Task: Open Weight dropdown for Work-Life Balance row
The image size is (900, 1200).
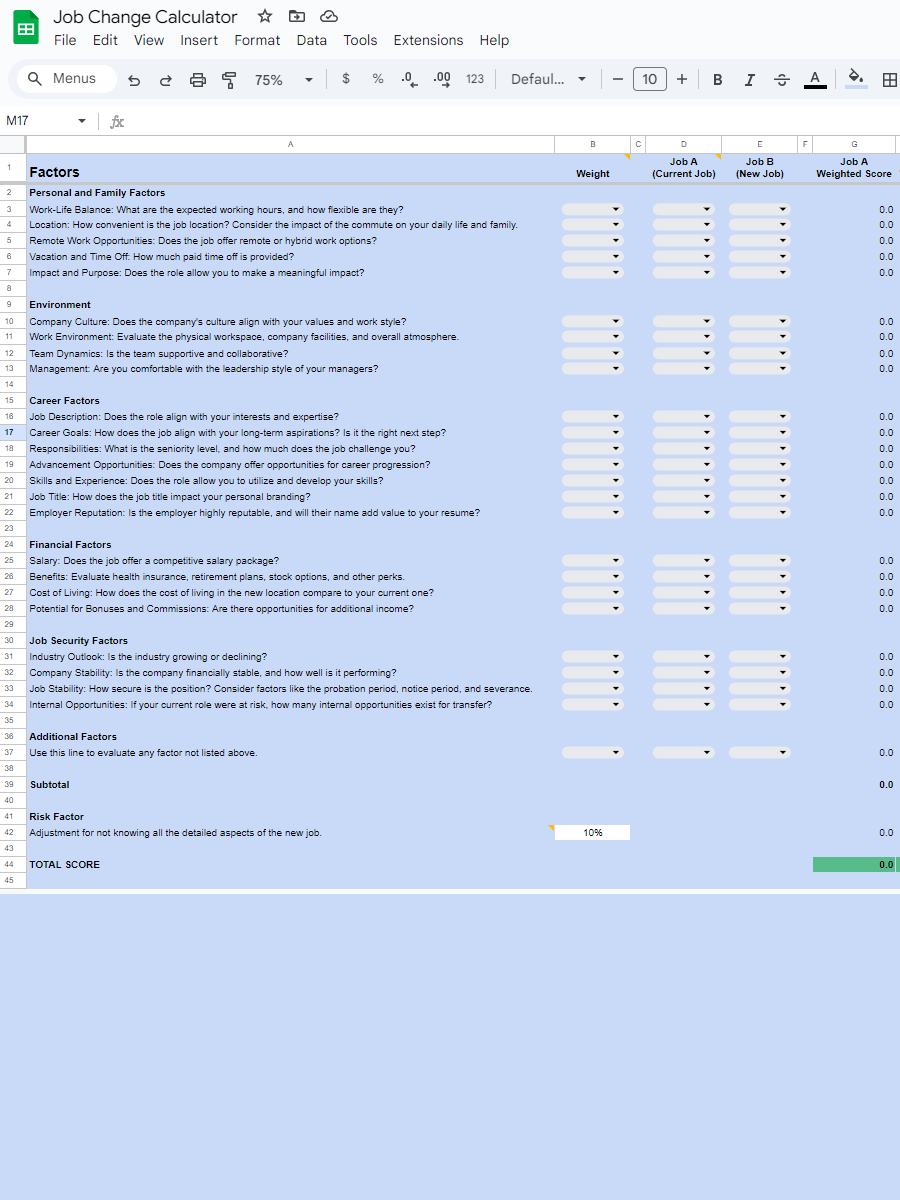Action: (x=592, y=209)
